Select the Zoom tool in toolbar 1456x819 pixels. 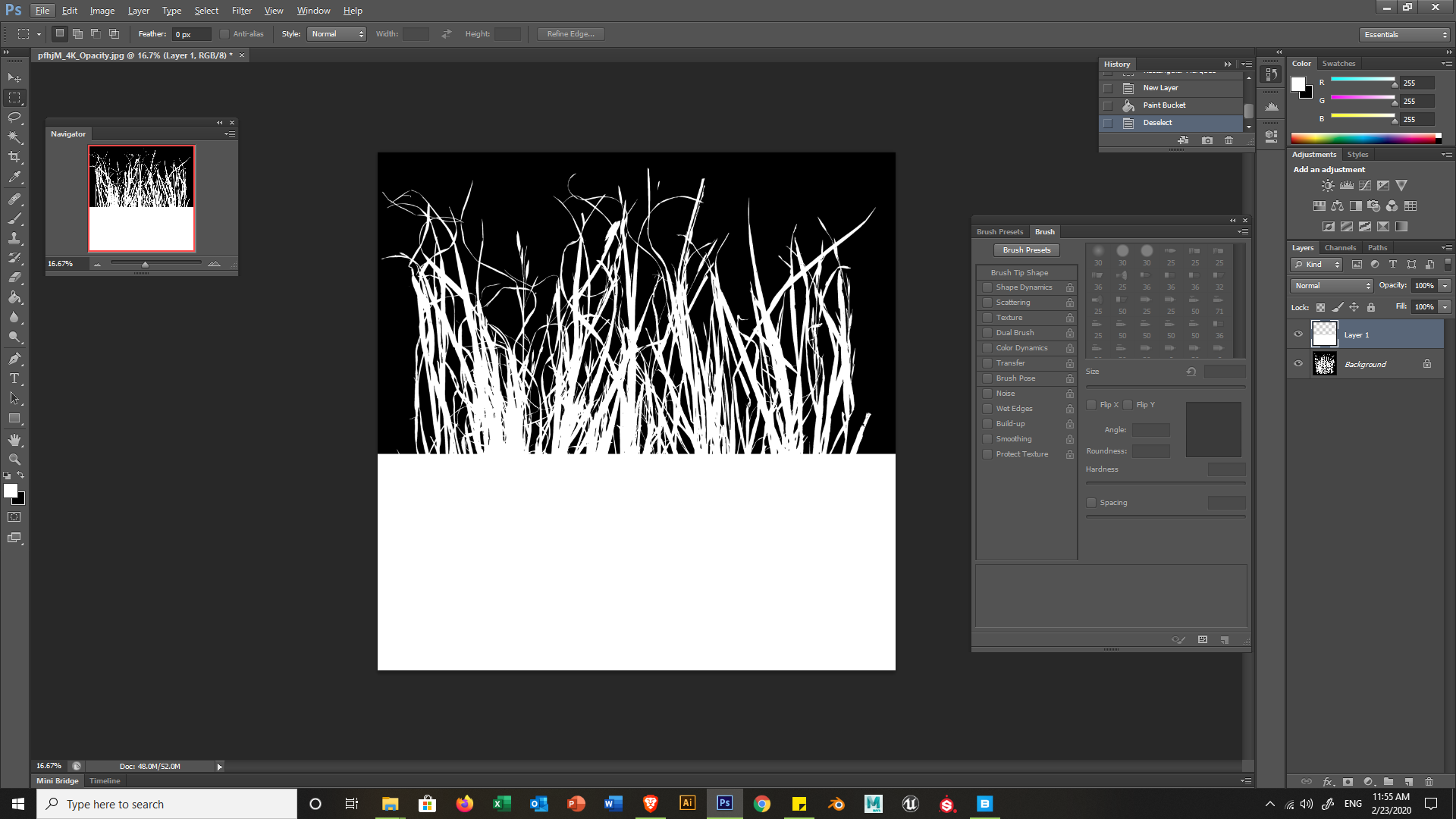[x=14, y=460]
